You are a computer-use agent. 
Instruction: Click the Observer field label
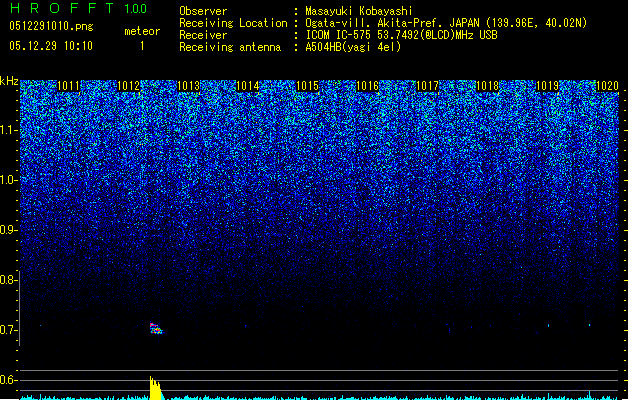point(203,11)
